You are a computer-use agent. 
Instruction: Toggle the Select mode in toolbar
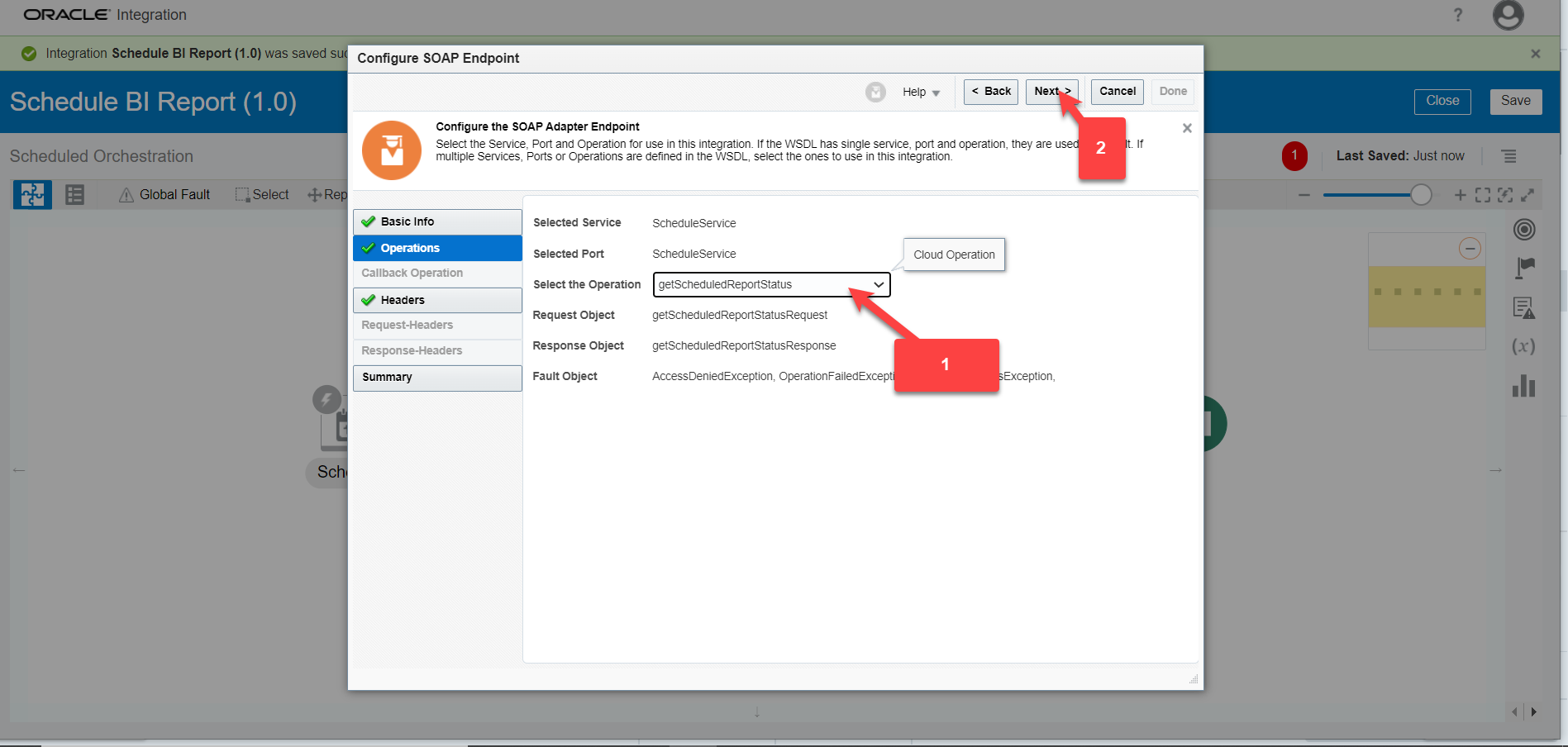pyautogui.click(x=262, y=195)
